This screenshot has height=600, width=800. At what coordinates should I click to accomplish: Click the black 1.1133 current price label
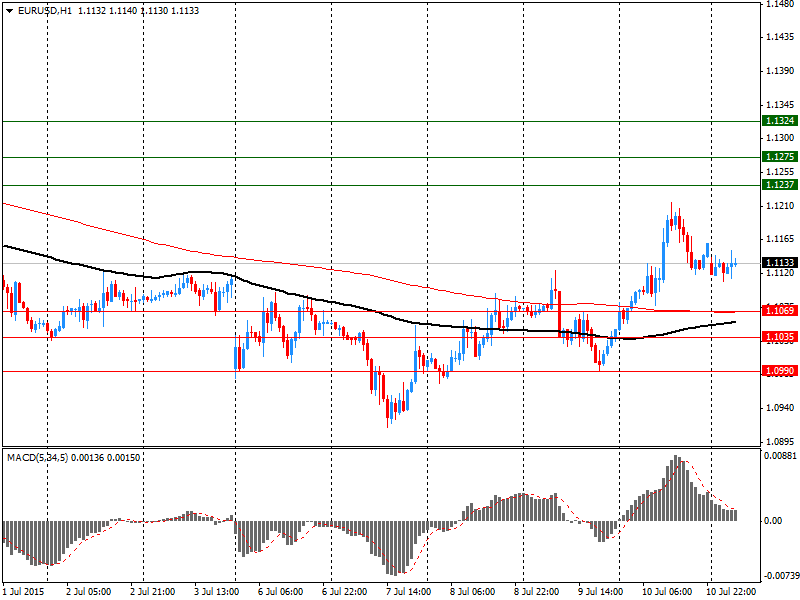pyautogui.click(x=779, y=263)
